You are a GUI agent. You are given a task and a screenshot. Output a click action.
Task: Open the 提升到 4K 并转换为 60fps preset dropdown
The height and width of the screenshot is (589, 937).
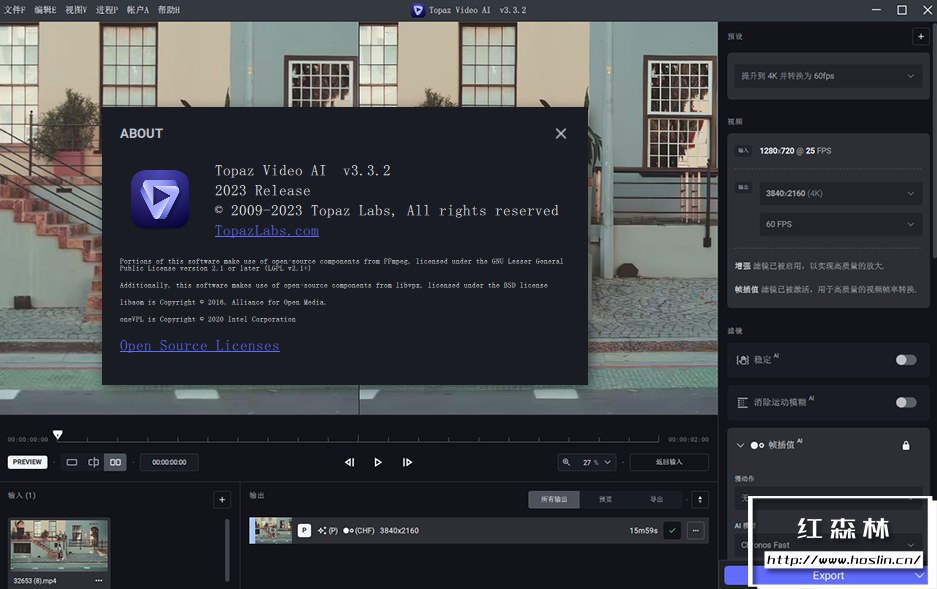tap(828, 76)
